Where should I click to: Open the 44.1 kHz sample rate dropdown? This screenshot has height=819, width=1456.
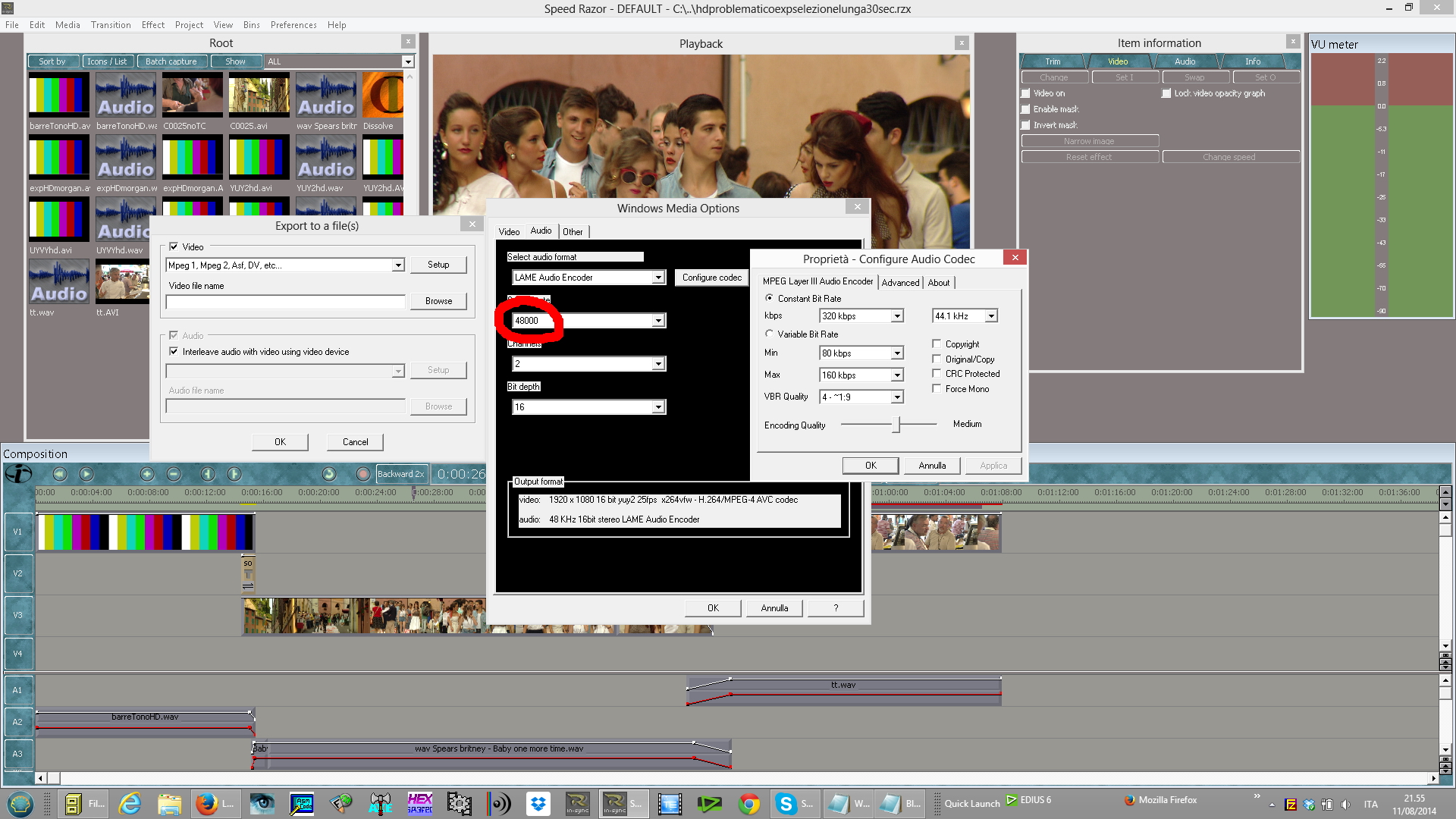coord(991,315)
